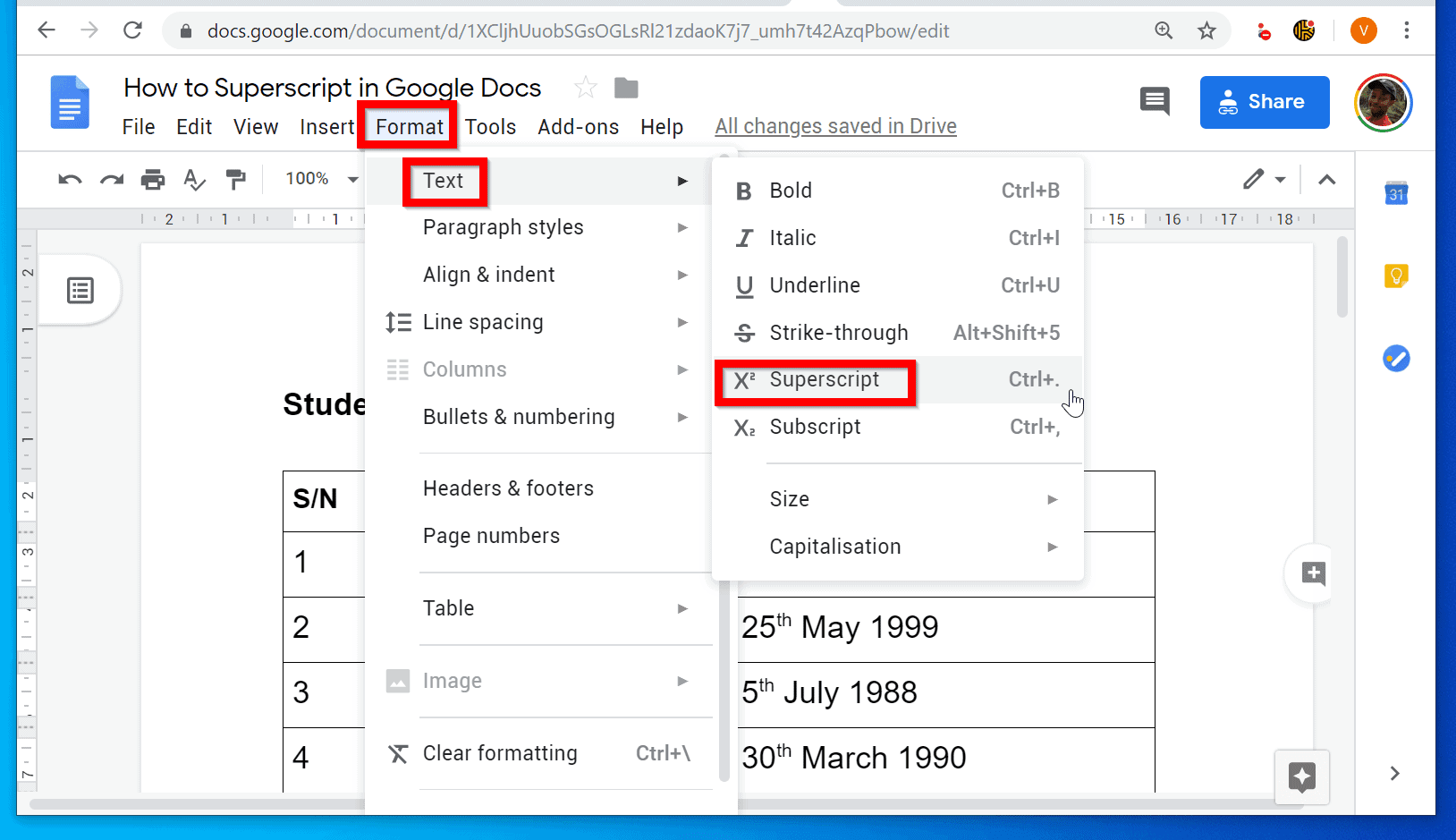The height and width of the screenshot is (840, 1456).
Task: Open the editing mode pencil dropdown
Action: point(1265,179)
